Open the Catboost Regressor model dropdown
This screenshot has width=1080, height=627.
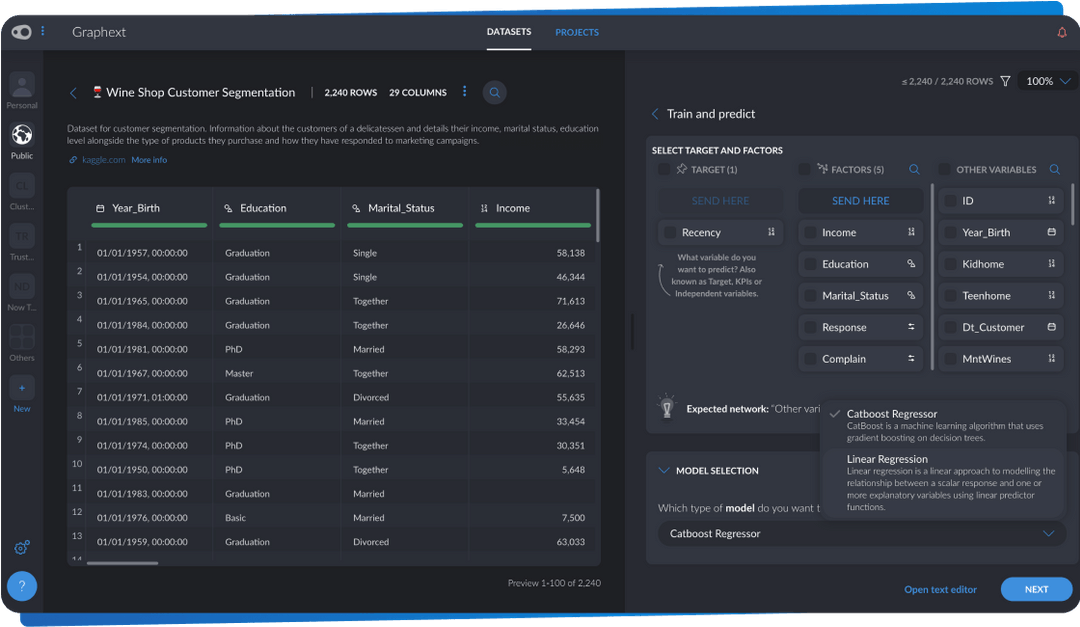click(x=860, y=533)
